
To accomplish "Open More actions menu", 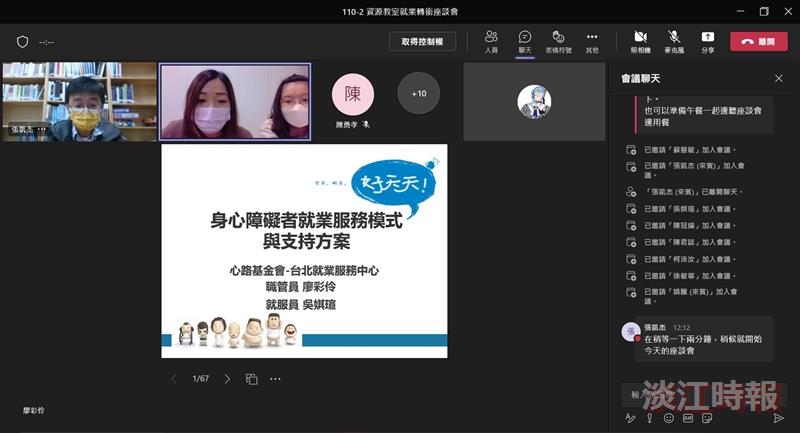I will point(592,41).
